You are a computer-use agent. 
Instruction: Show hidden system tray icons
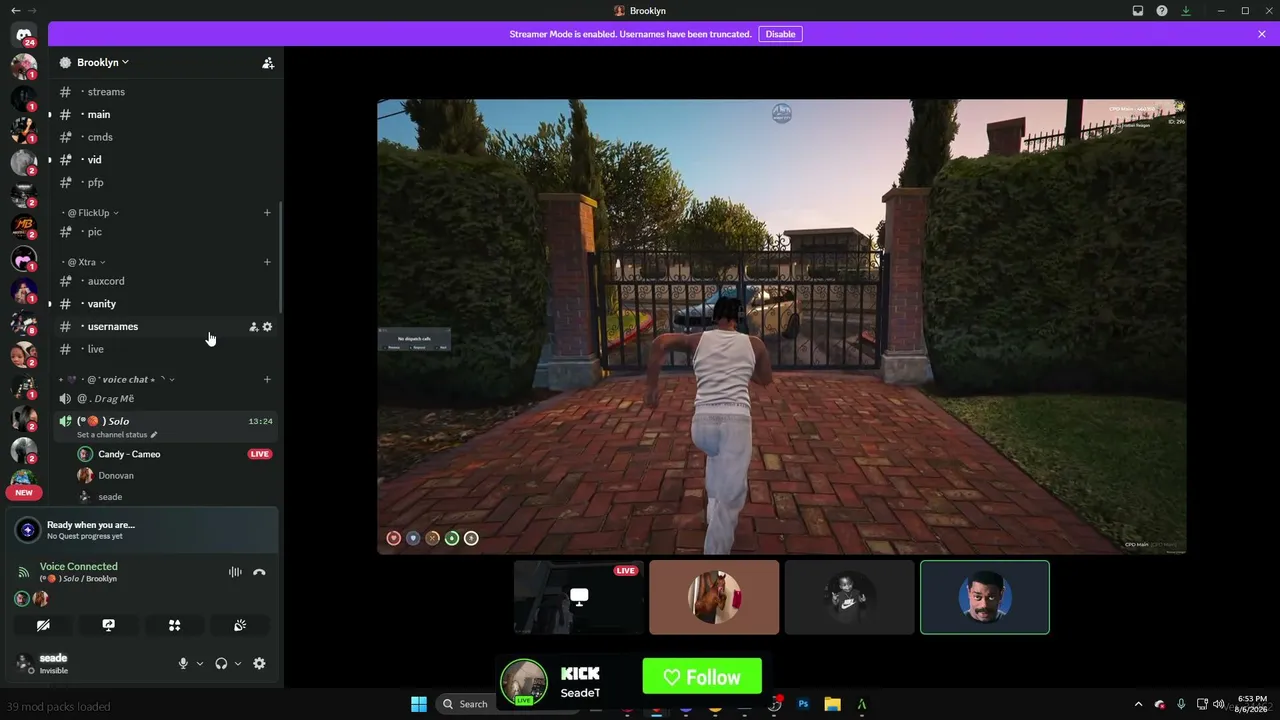[1138, 704]
